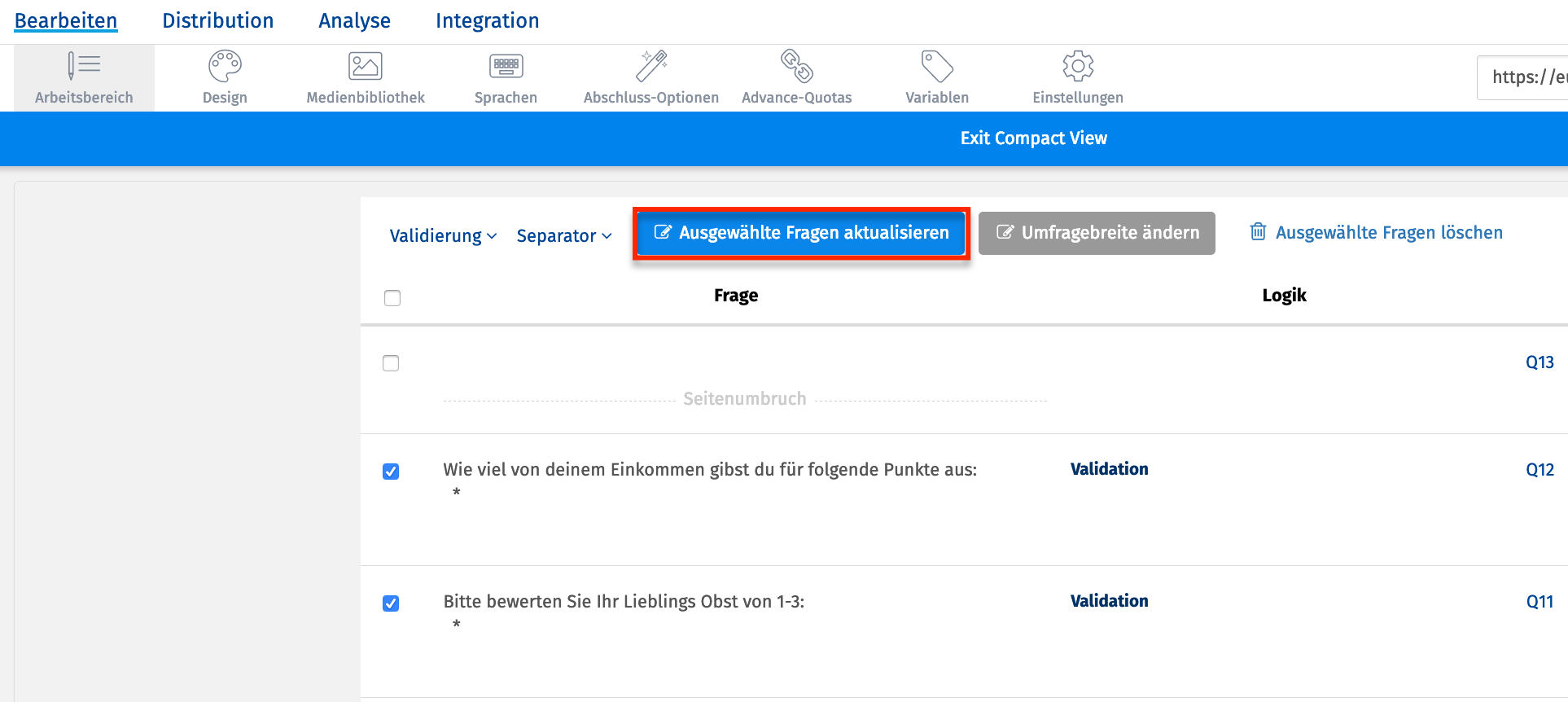Screen dimensions: 1568x702
Task: Toggle the select-all checkbox beside Frage
Action: tap(392, 298)
